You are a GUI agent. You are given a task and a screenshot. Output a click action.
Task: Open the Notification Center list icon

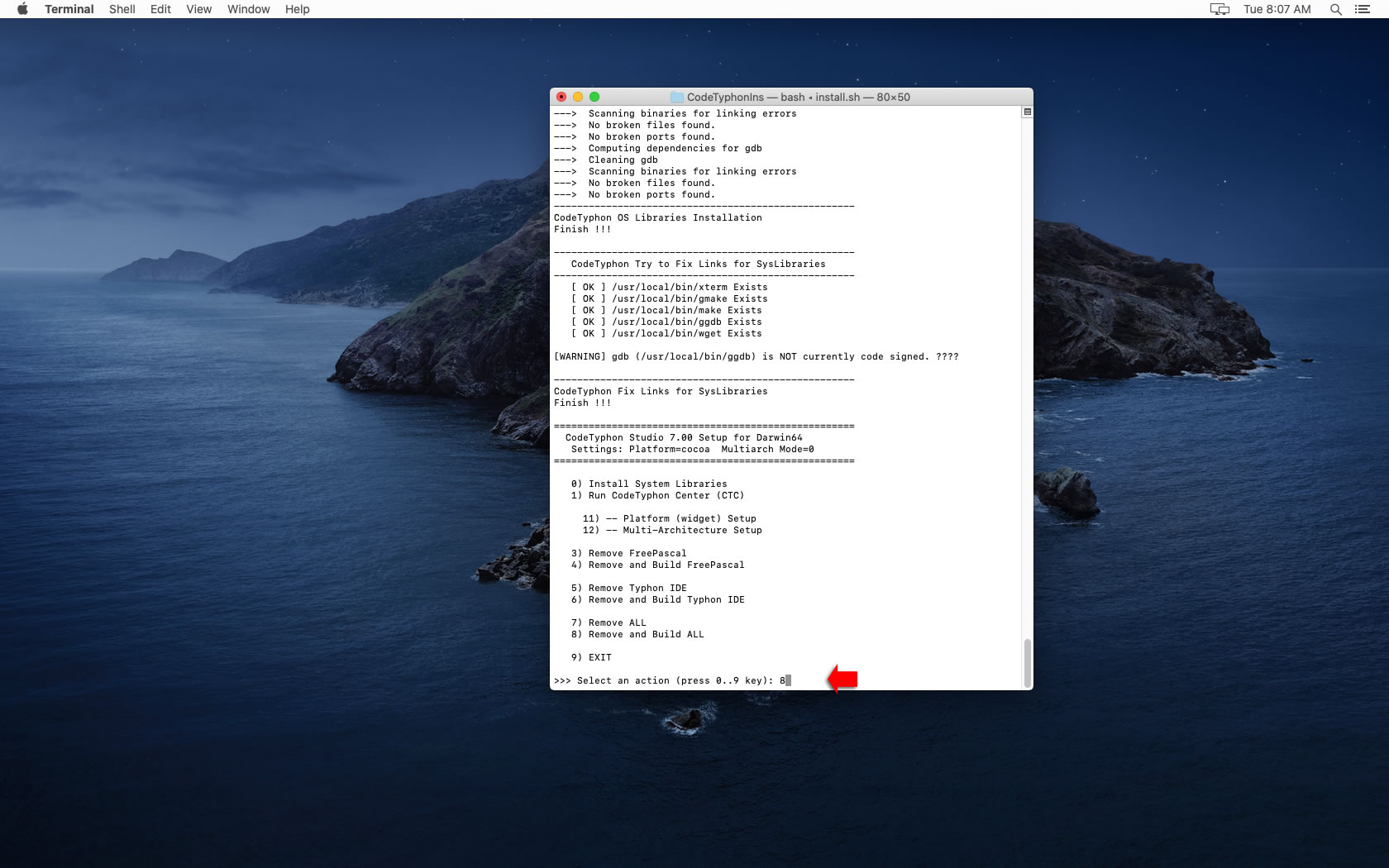click(x=1363, y=9)
